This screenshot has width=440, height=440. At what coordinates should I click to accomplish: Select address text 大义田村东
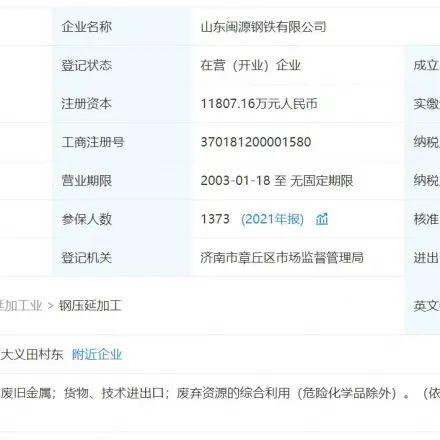[32, 354]
